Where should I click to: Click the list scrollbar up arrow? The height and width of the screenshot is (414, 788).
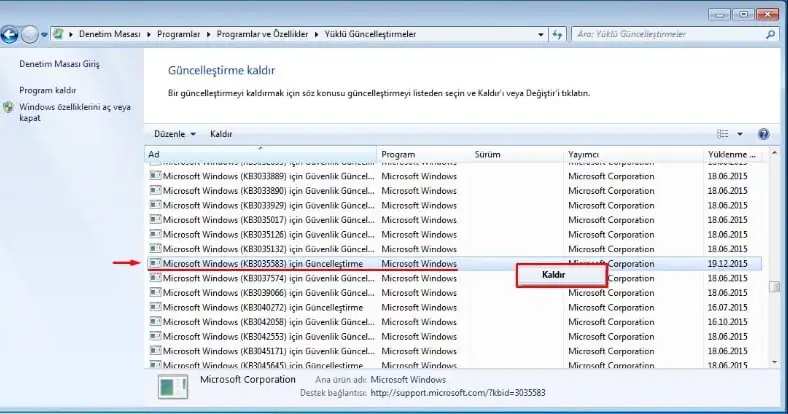774,152
